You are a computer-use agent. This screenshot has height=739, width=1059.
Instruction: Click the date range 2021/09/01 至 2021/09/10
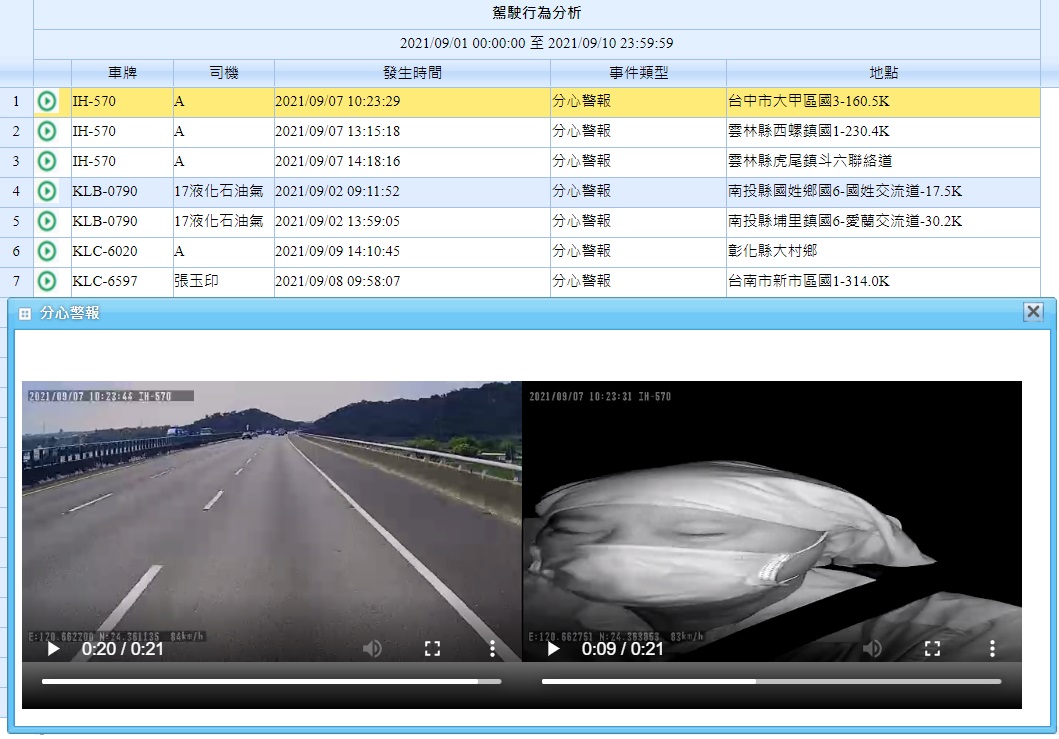click(x=536, y=43)
